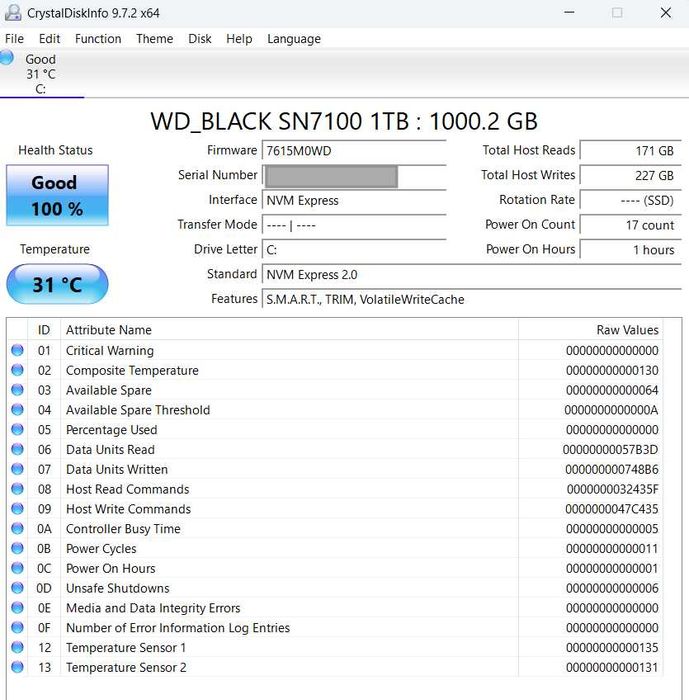689x700 pixels.
Task: Click status orb for Host Write Commands row
Action: (17, 508)
